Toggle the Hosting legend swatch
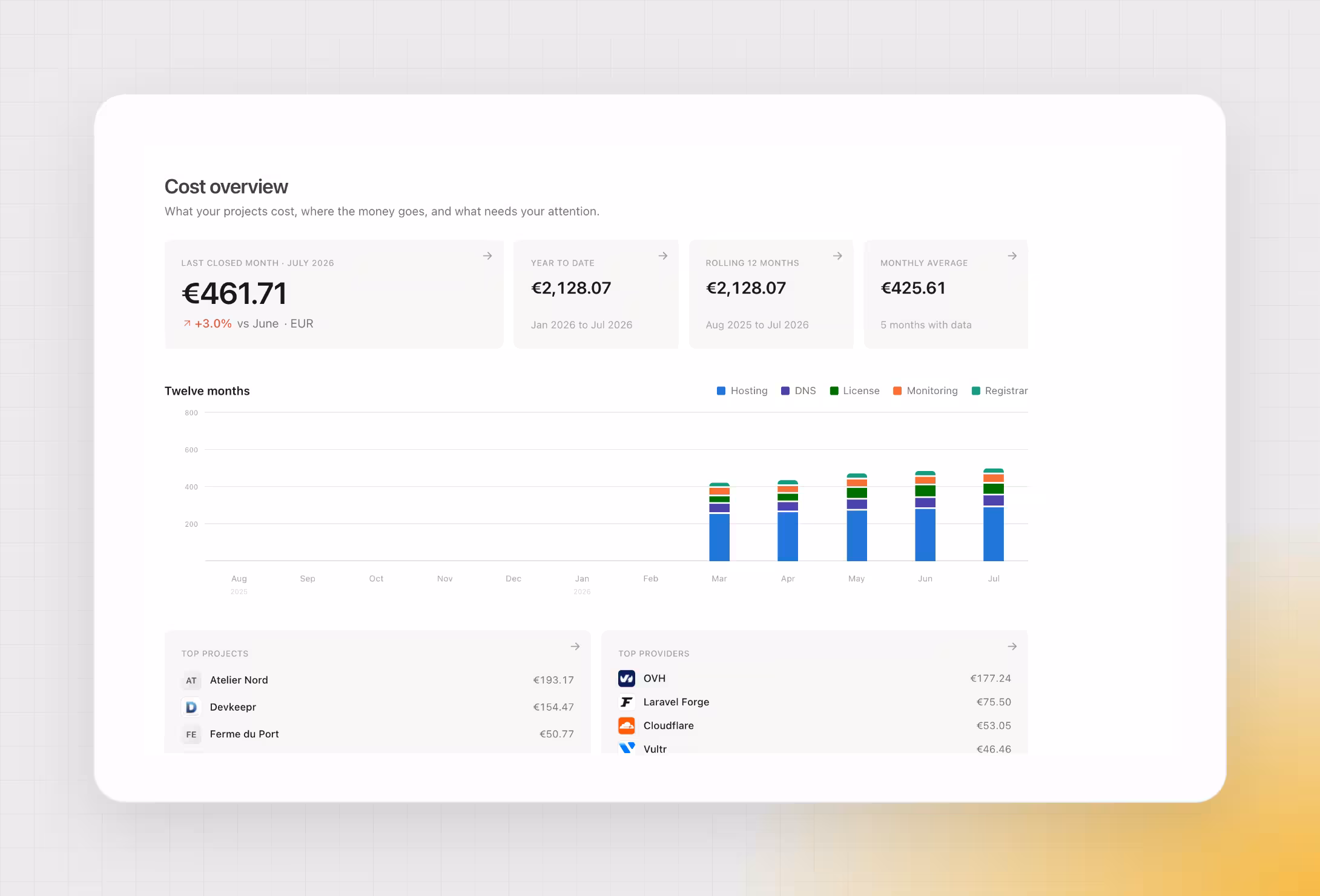The height and width of the screenshot is (896, 1320). (721, 391)
